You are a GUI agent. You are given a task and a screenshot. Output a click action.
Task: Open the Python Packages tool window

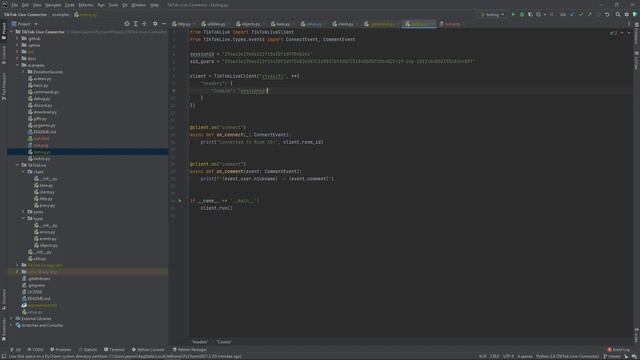pyautogui.click(x=190, y=349)
